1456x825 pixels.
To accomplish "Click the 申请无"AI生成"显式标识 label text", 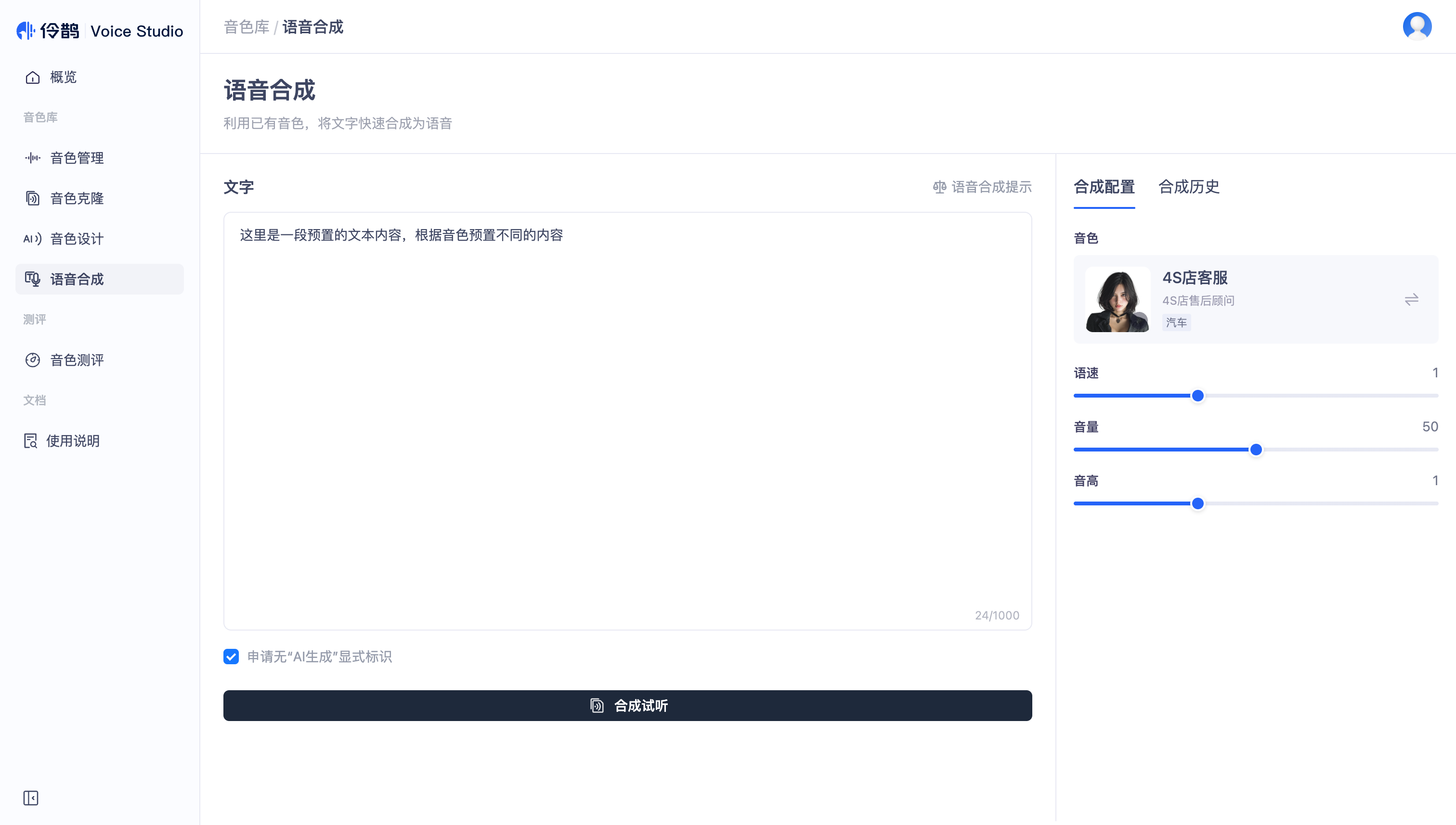I will pos(320,657).
